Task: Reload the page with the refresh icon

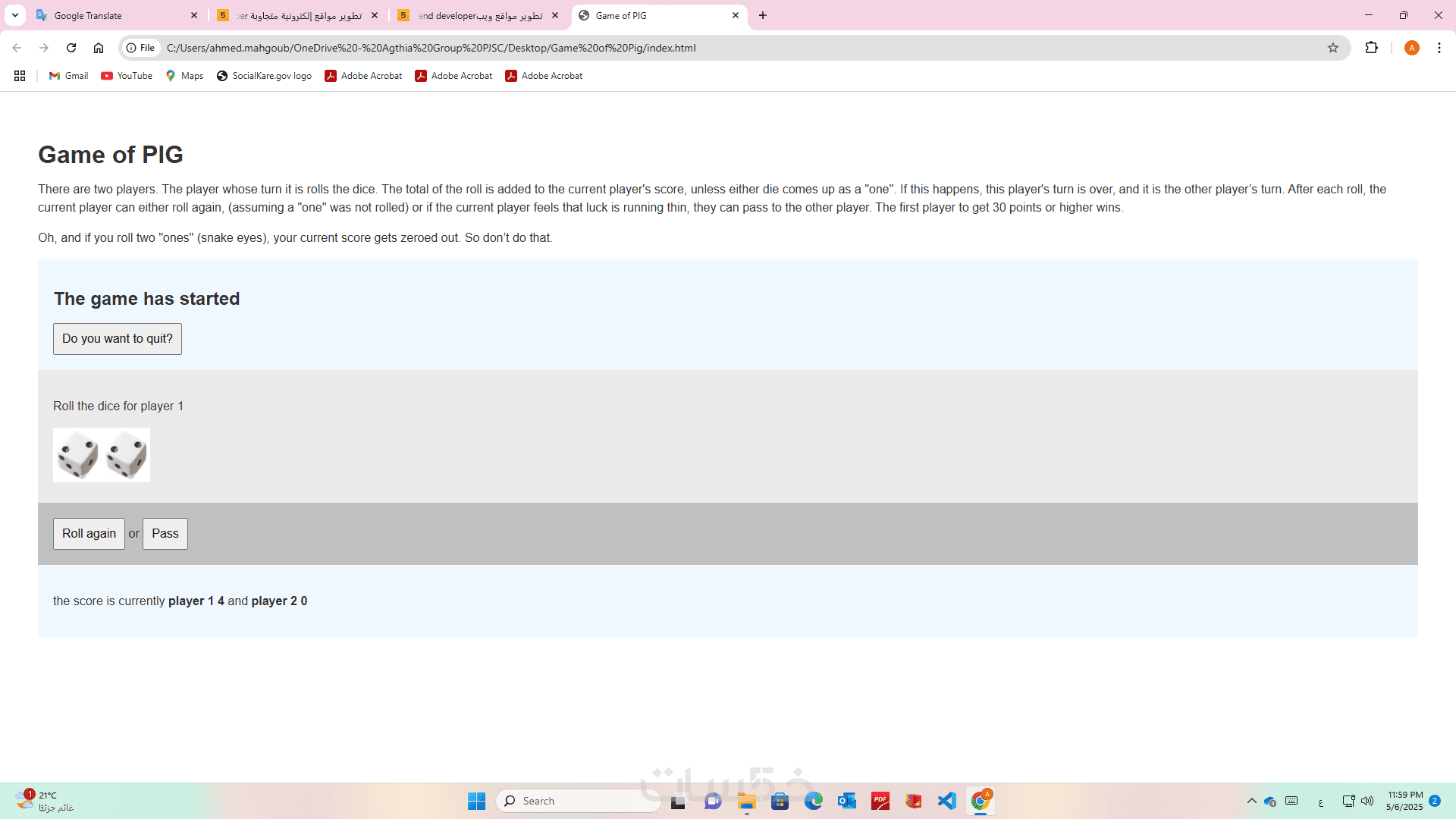Action: [71, 48]
